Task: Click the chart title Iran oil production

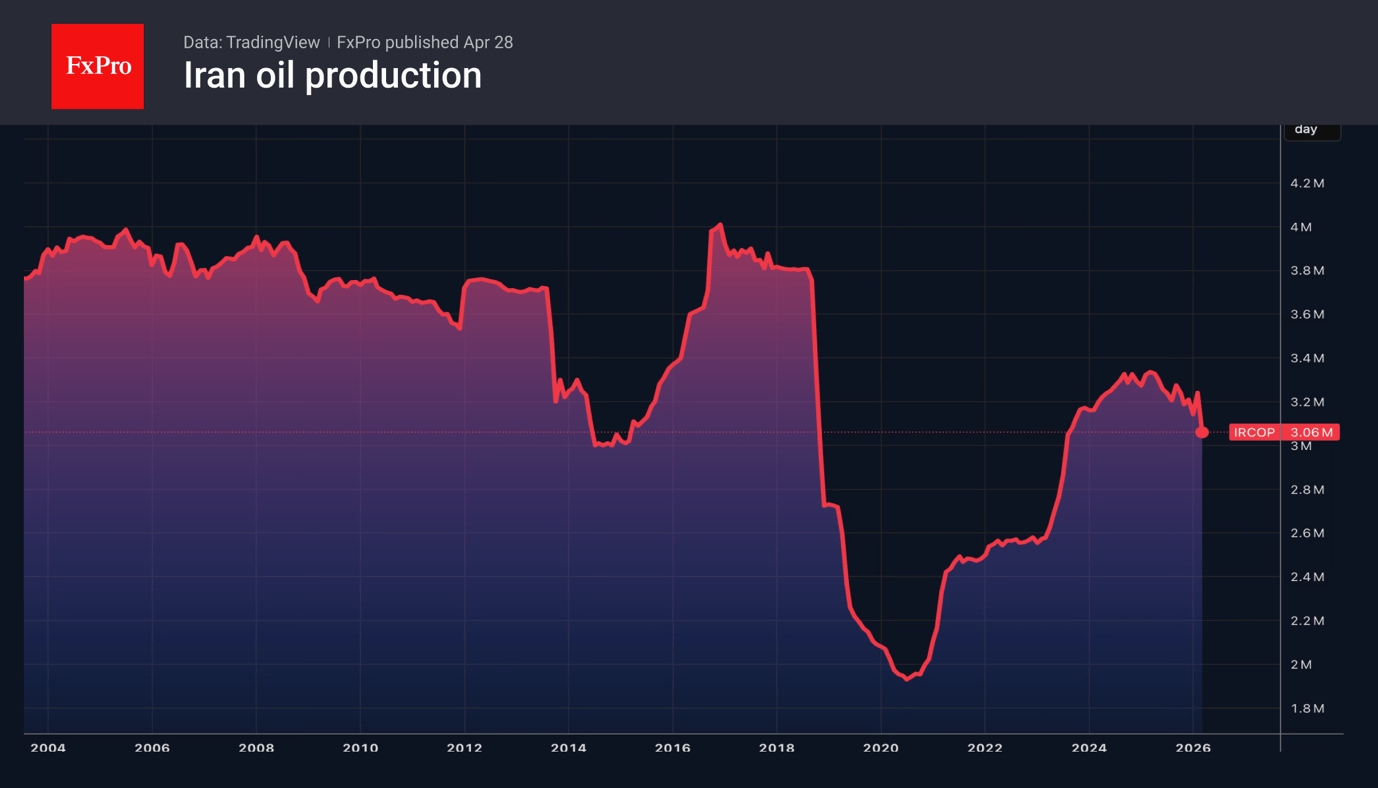Action: pyautogui.click(x=332, y=75)
